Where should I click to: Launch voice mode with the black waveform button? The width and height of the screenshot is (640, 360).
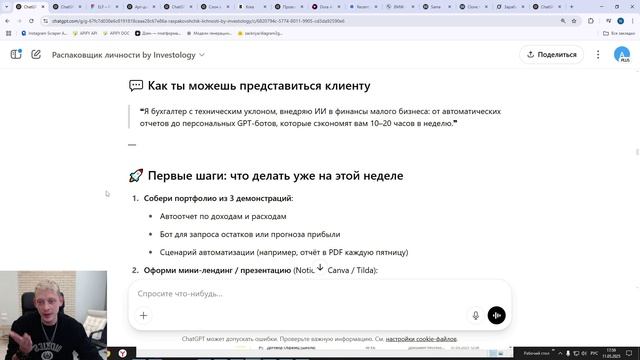(496, 316)
